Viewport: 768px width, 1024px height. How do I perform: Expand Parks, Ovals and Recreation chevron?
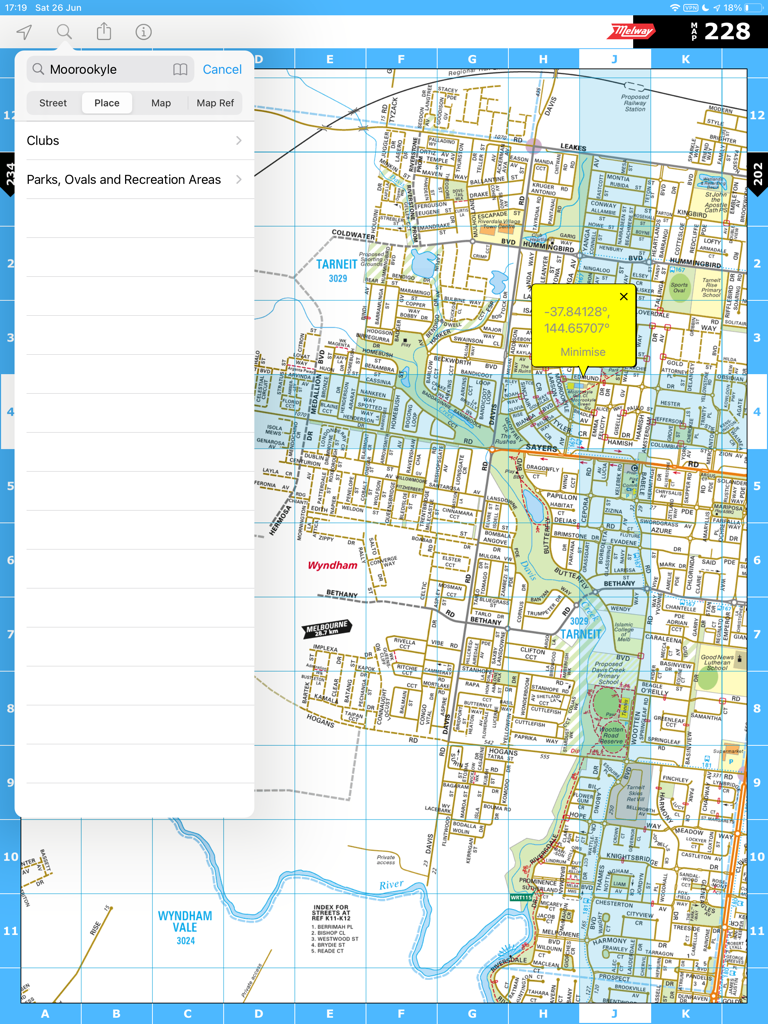(239, 180)
